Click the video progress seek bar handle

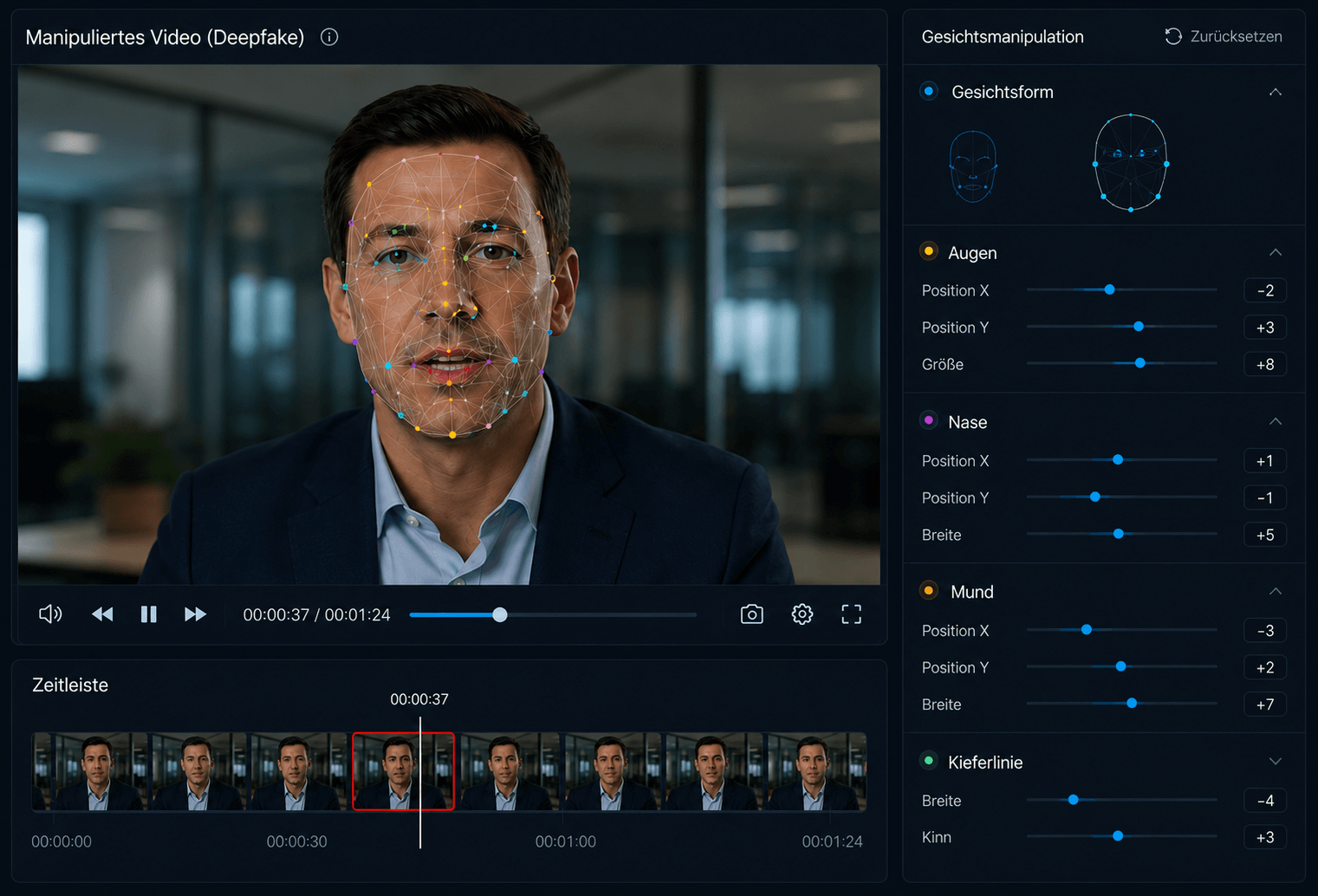point(500,614)
